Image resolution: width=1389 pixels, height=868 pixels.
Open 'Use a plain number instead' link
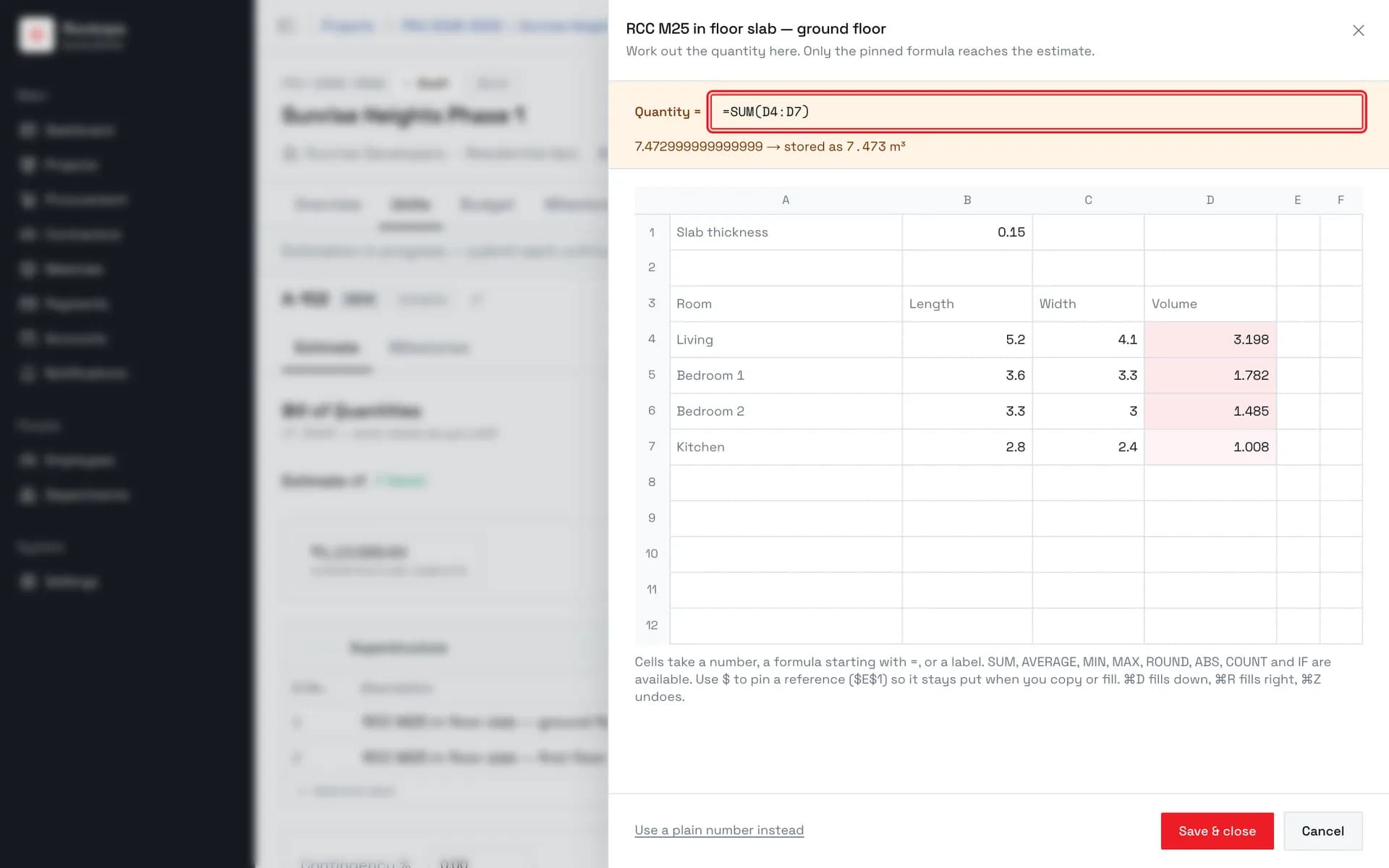click(x=719, y=830)
